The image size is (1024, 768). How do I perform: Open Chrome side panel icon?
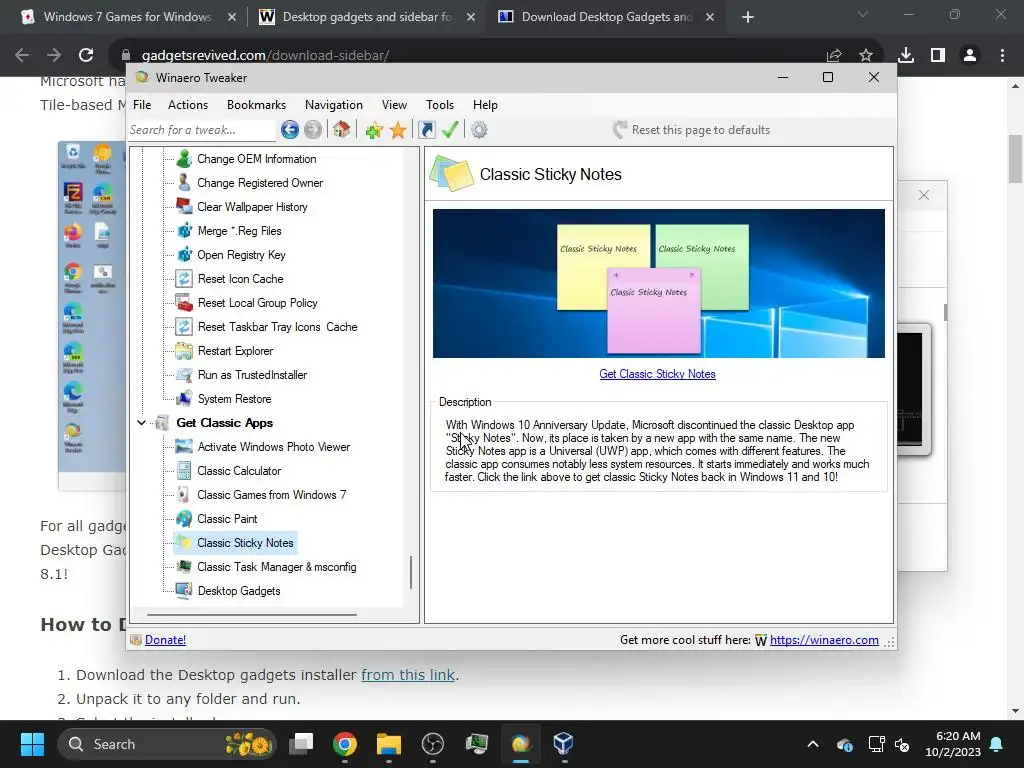click(938, 56)
